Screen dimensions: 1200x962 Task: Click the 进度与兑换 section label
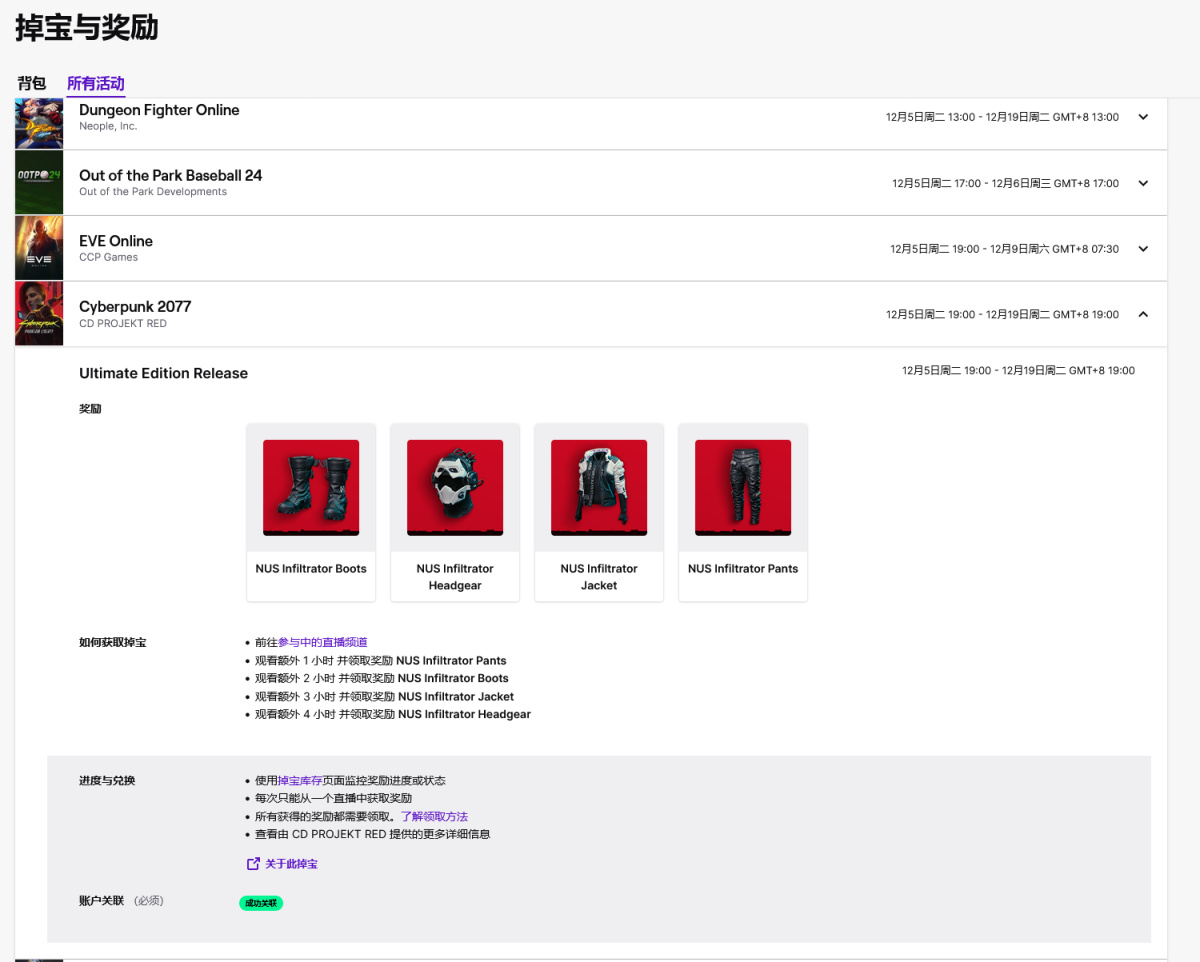pos(107,780)
